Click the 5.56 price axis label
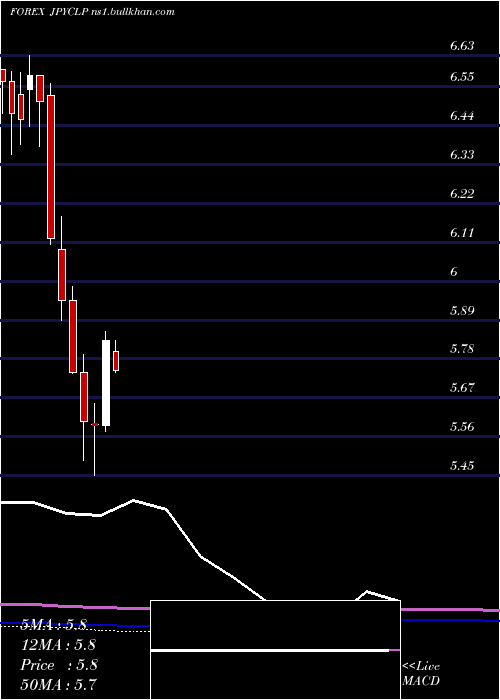This screenshot has height=700, width=500. pyautogui.click(x=462, y=427)
